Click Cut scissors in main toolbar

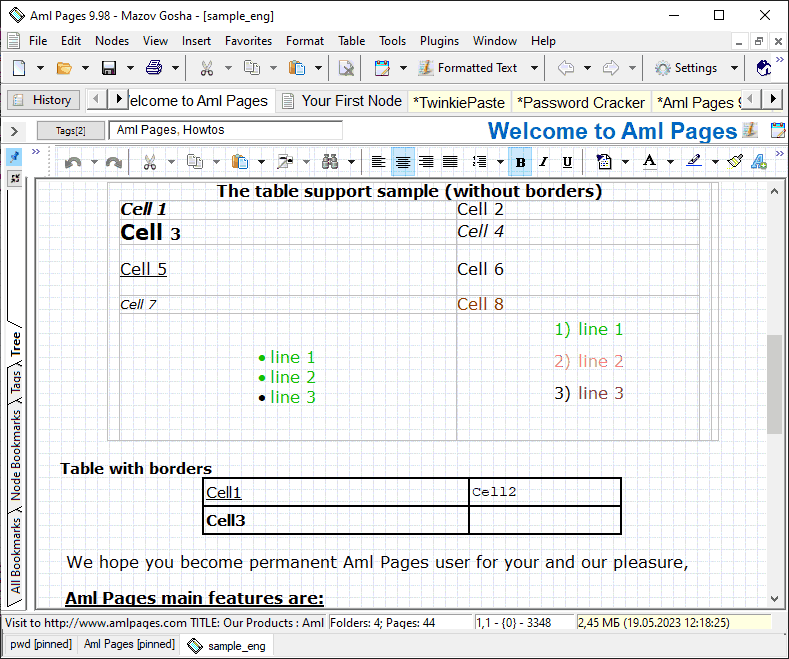click(207, 67)
